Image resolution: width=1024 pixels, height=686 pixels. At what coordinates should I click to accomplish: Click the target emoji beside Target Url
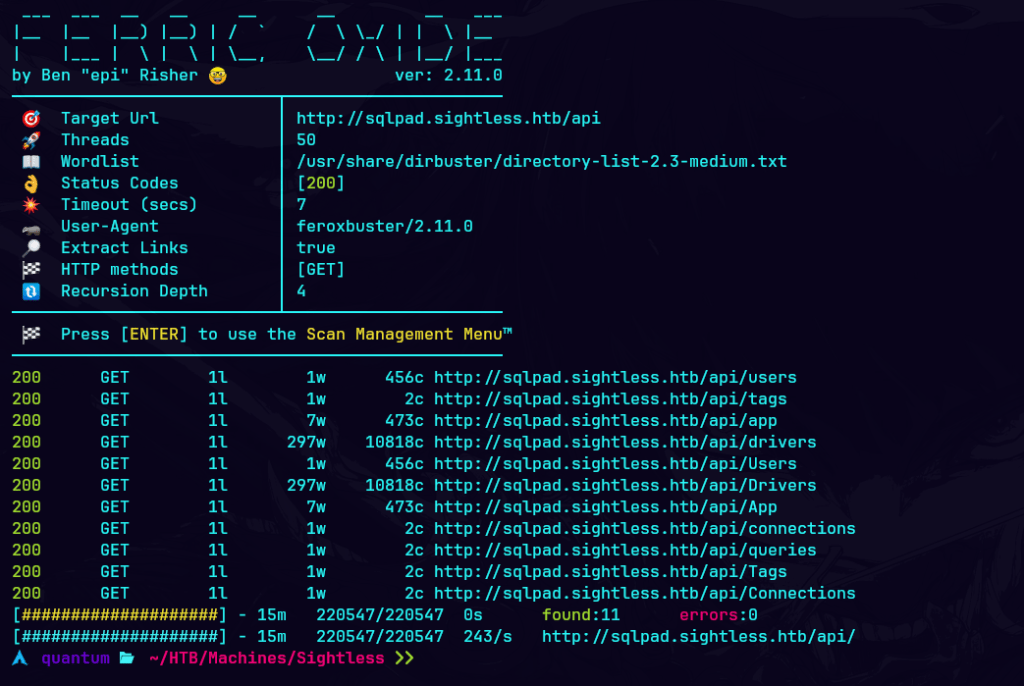click(x=30, y=119)
